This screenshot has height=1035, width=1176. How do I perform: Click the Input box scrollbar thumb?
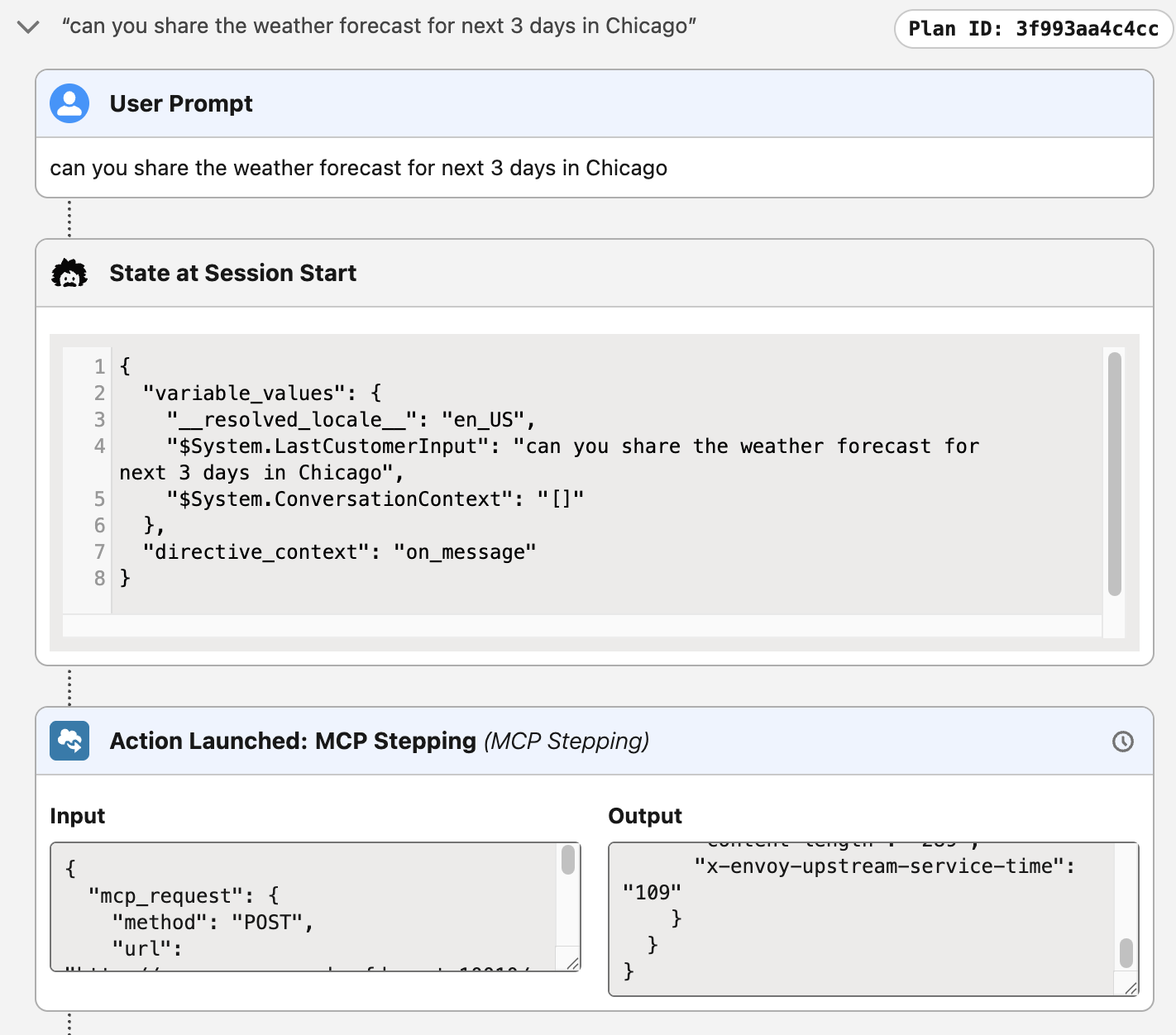coord(567,860)
